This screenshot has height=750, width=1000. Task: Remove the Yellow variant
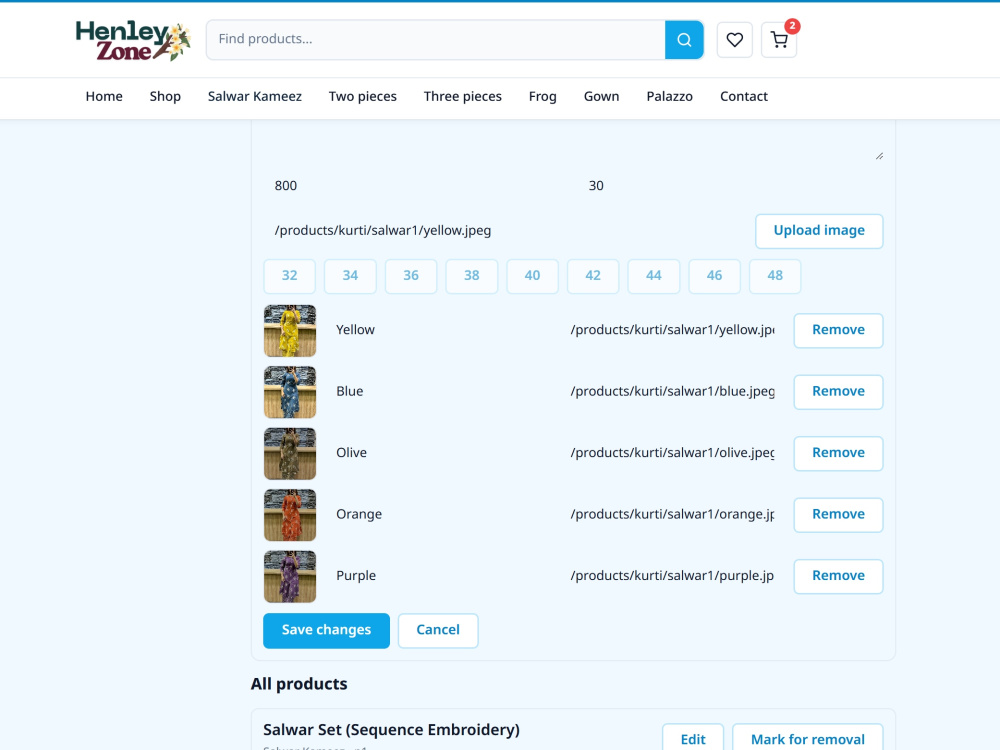pos(838,330)
